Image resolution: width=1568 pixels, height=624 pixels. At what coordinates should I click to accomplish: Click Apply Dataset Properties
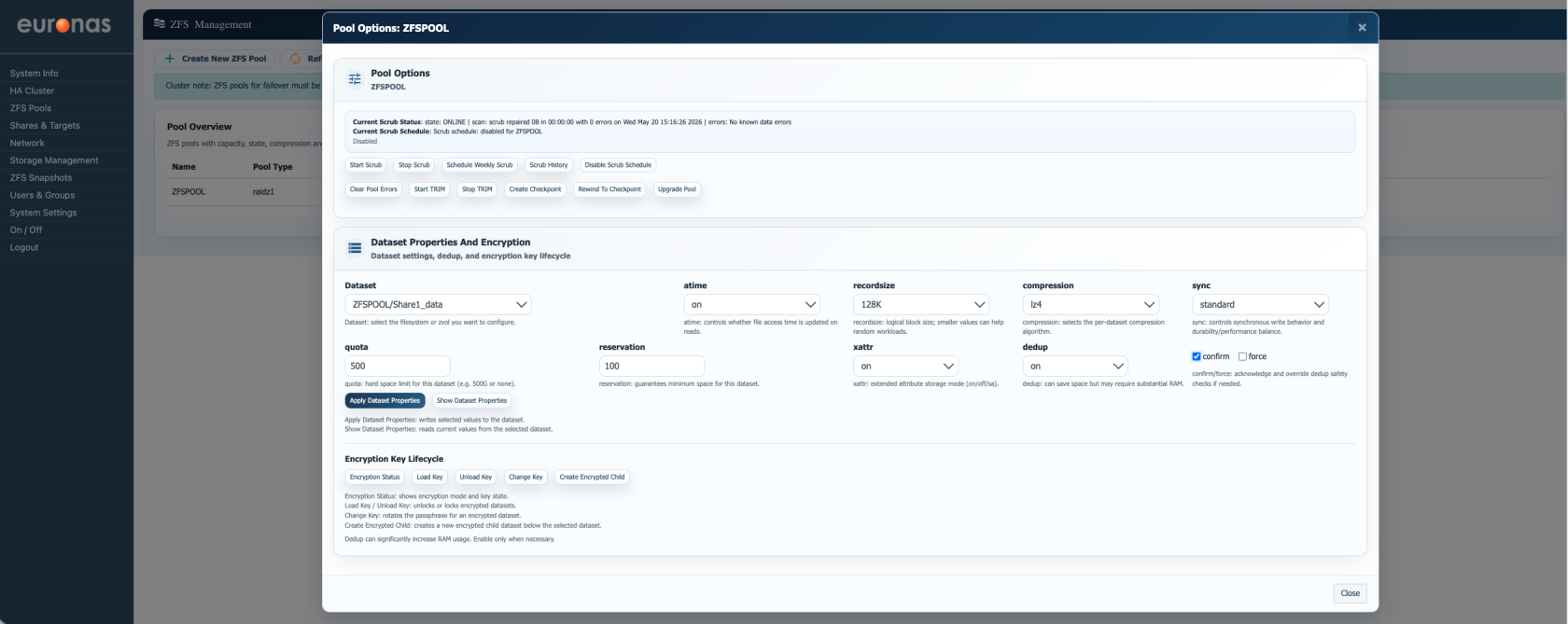tap(385, 400)
